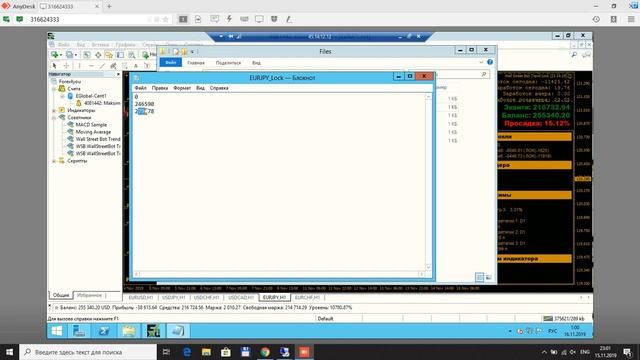Switch to USDCAD,H1 chart tab
Image resolution: width=640 pixels, height=360 pixels.
[x=241, y=297]
